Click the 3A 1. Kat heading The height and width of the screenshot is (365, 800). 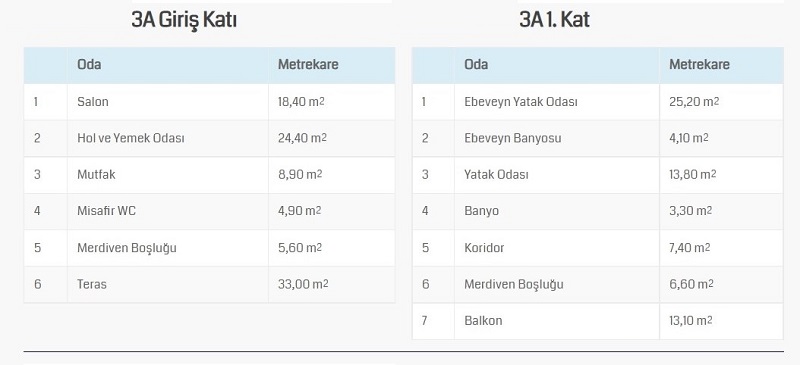(x=555, y=20)
